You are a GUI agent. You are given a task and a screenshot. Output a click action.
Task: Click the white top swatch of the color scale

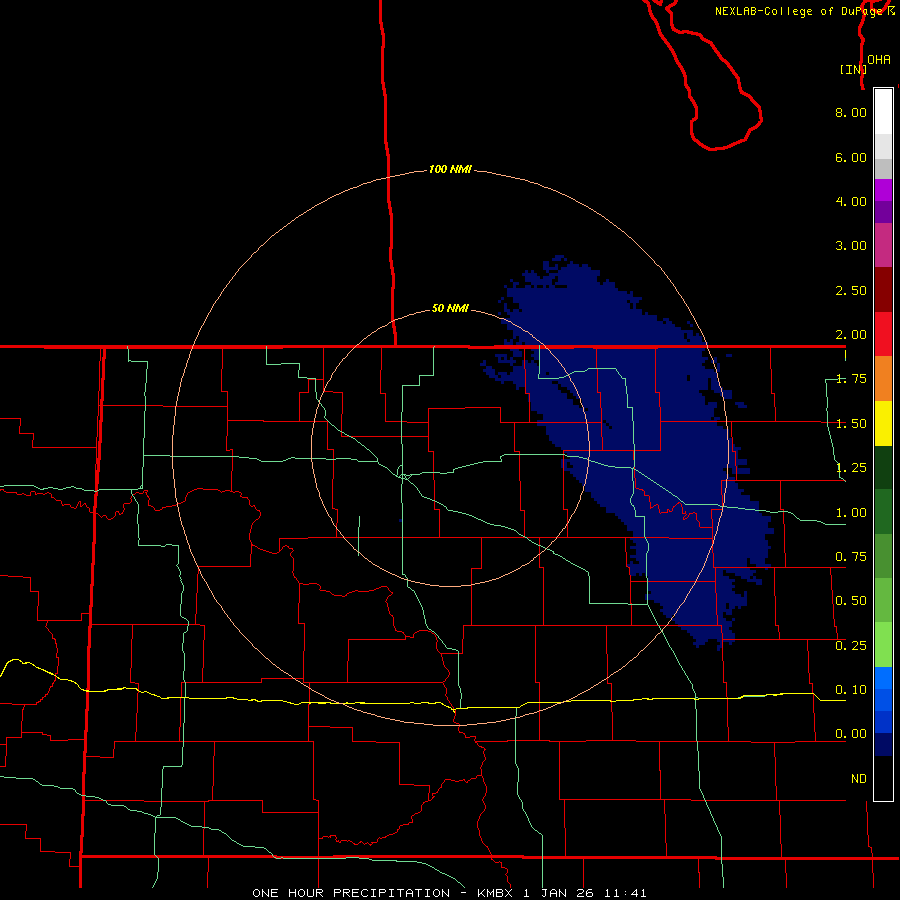coord(883,111)
